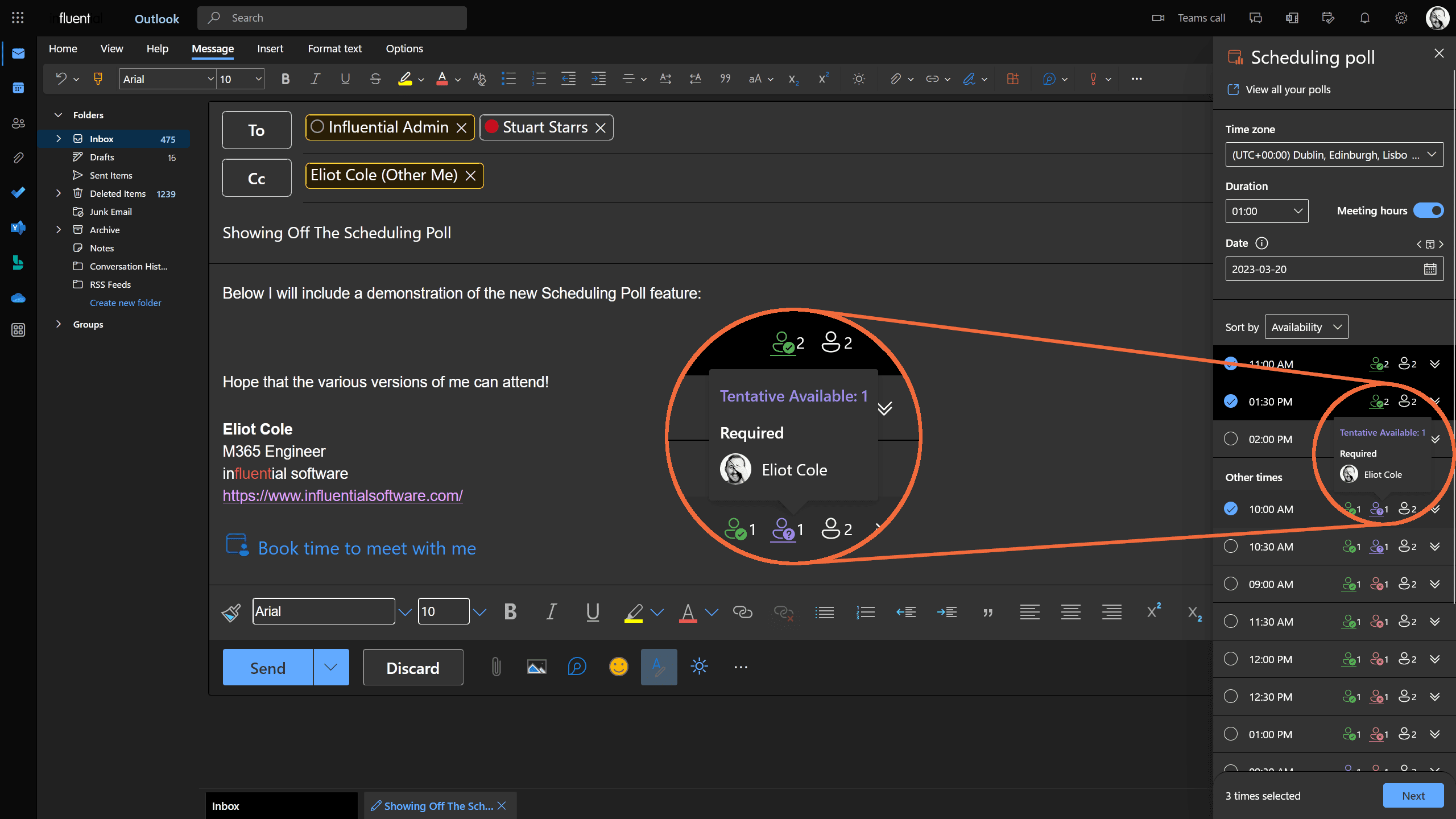Insert picture inline from compose bar

(x=536, y=667)
